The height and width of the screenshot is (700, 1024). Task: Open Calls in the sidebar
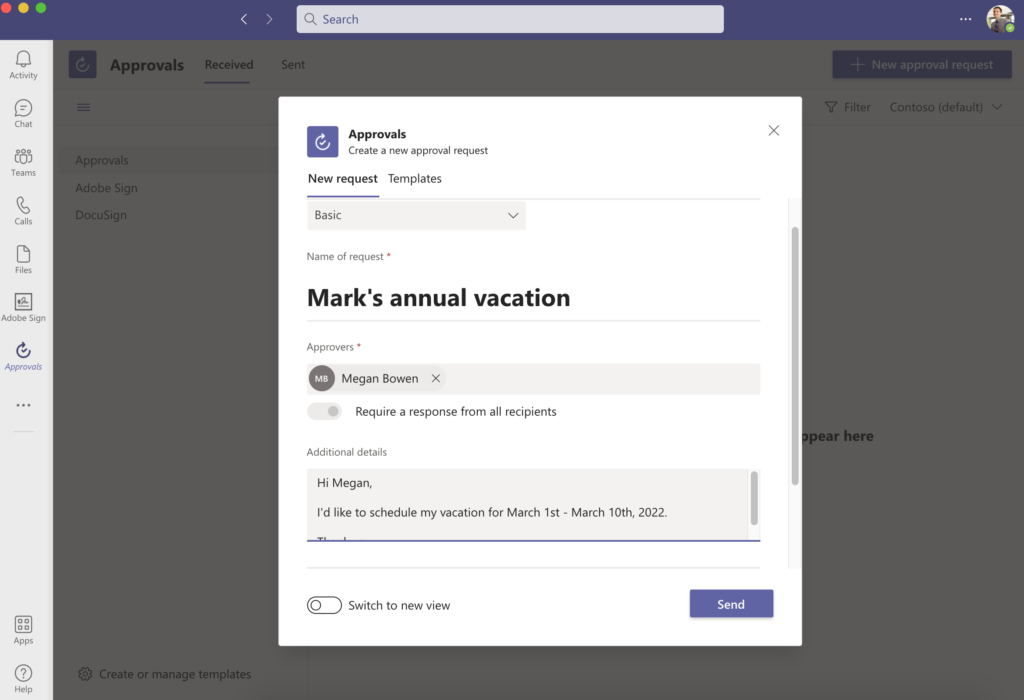tap(24, 211)
